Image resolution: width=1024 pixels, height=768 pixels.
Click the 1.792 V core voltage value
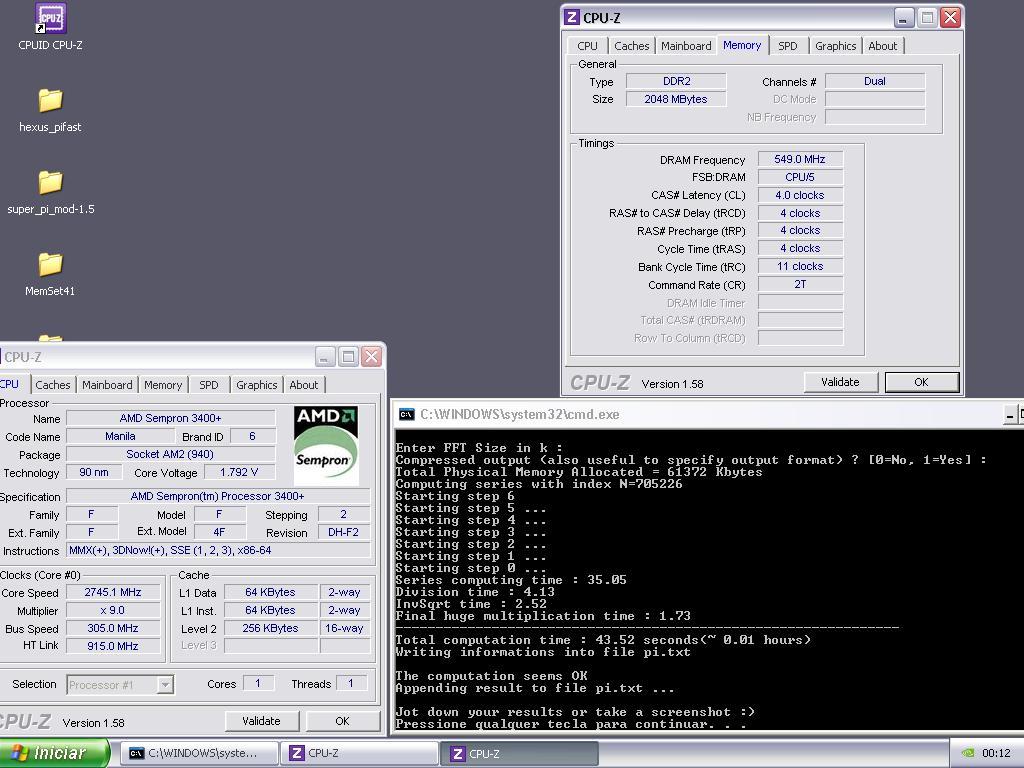239,472
